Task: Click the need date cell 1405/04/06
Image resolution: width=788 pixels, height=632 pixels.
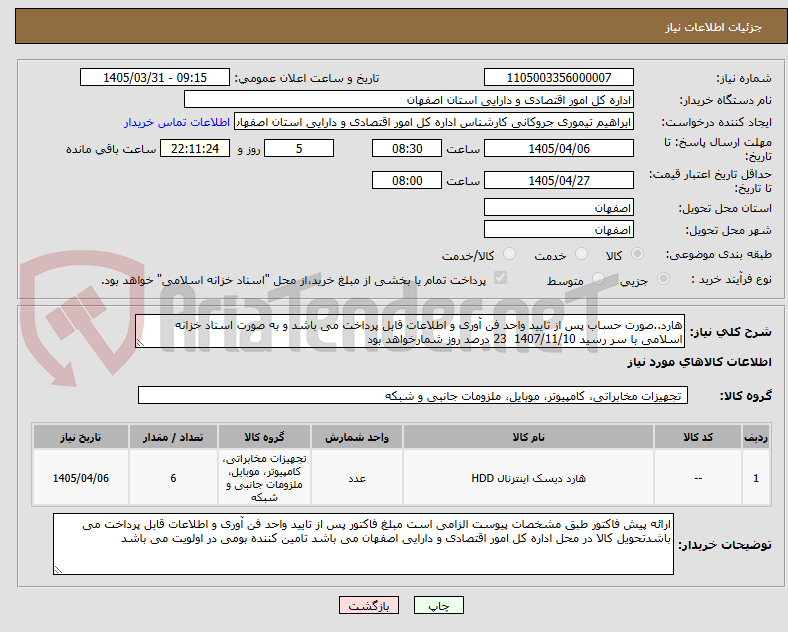Action: (81, 478)
